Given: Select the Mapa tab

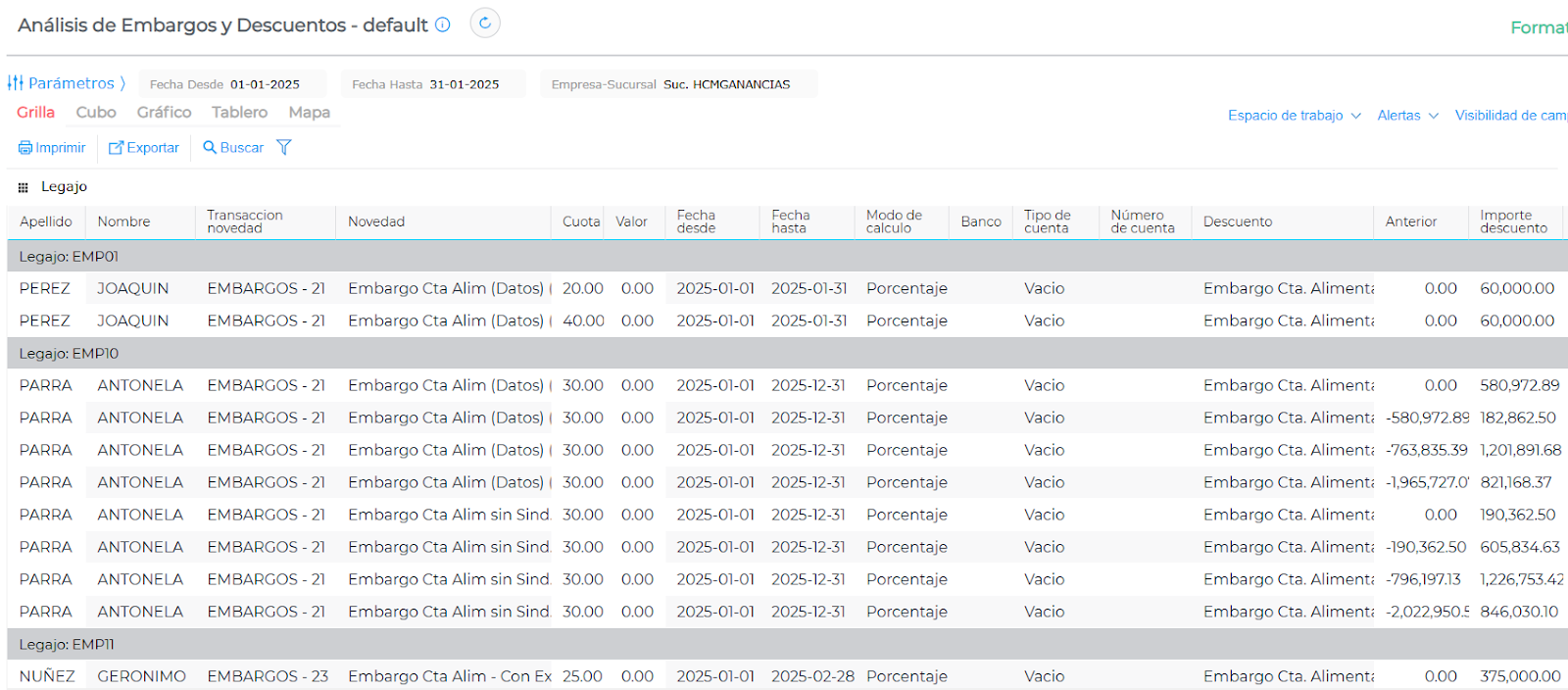Looking at the screenshot, I should click(309, 113).
